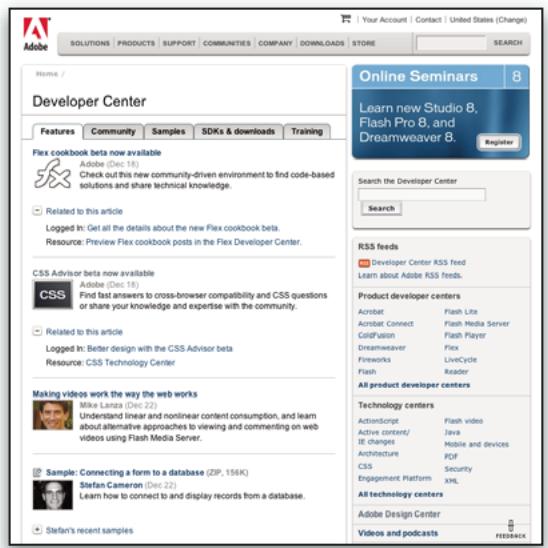Open the ActionScript technology center
Image resolution: width=548 pixels, height=548 pixels.
pos(378,421)
